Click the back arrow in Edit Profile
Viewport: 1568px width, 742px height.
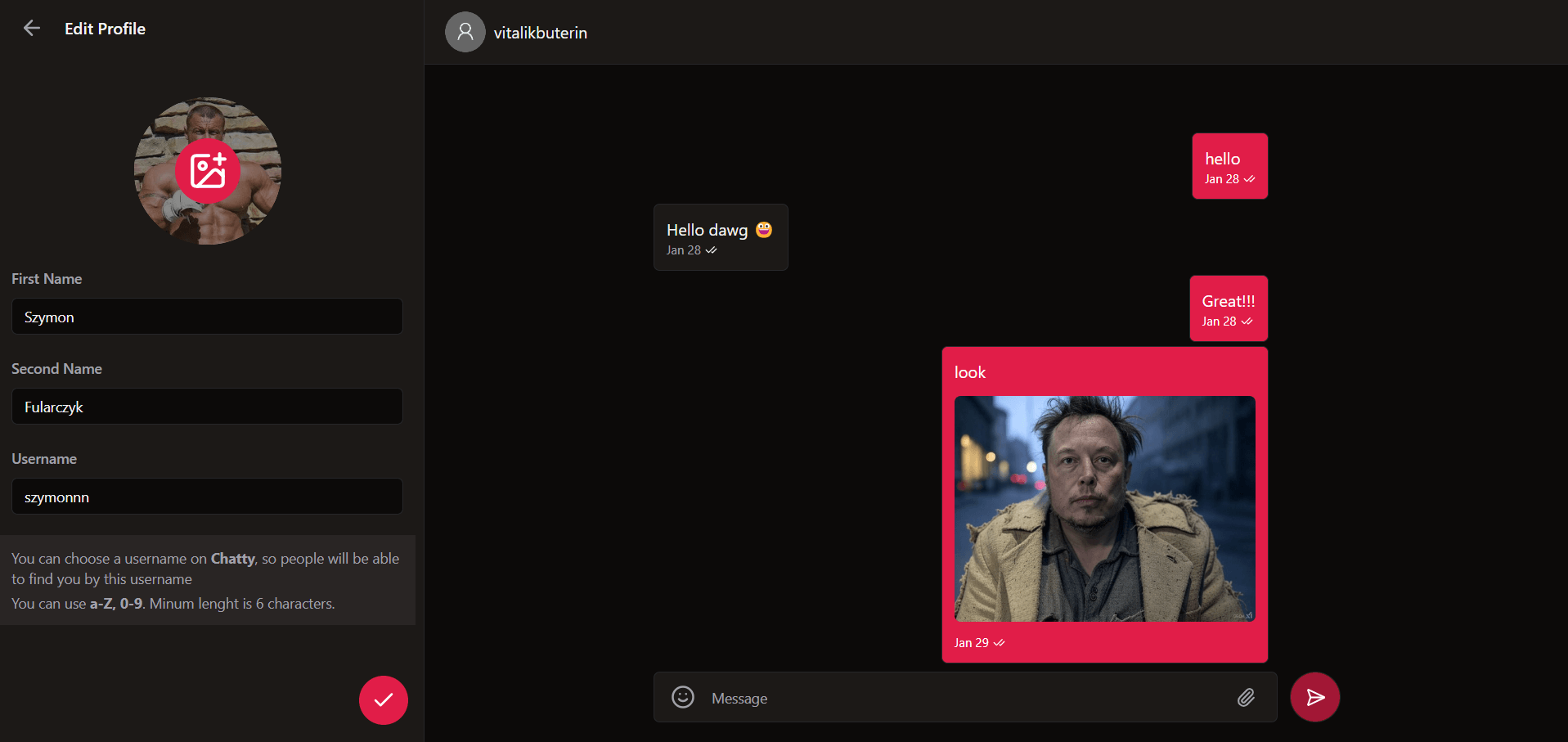pyautogui.click(x=32, y=29)
